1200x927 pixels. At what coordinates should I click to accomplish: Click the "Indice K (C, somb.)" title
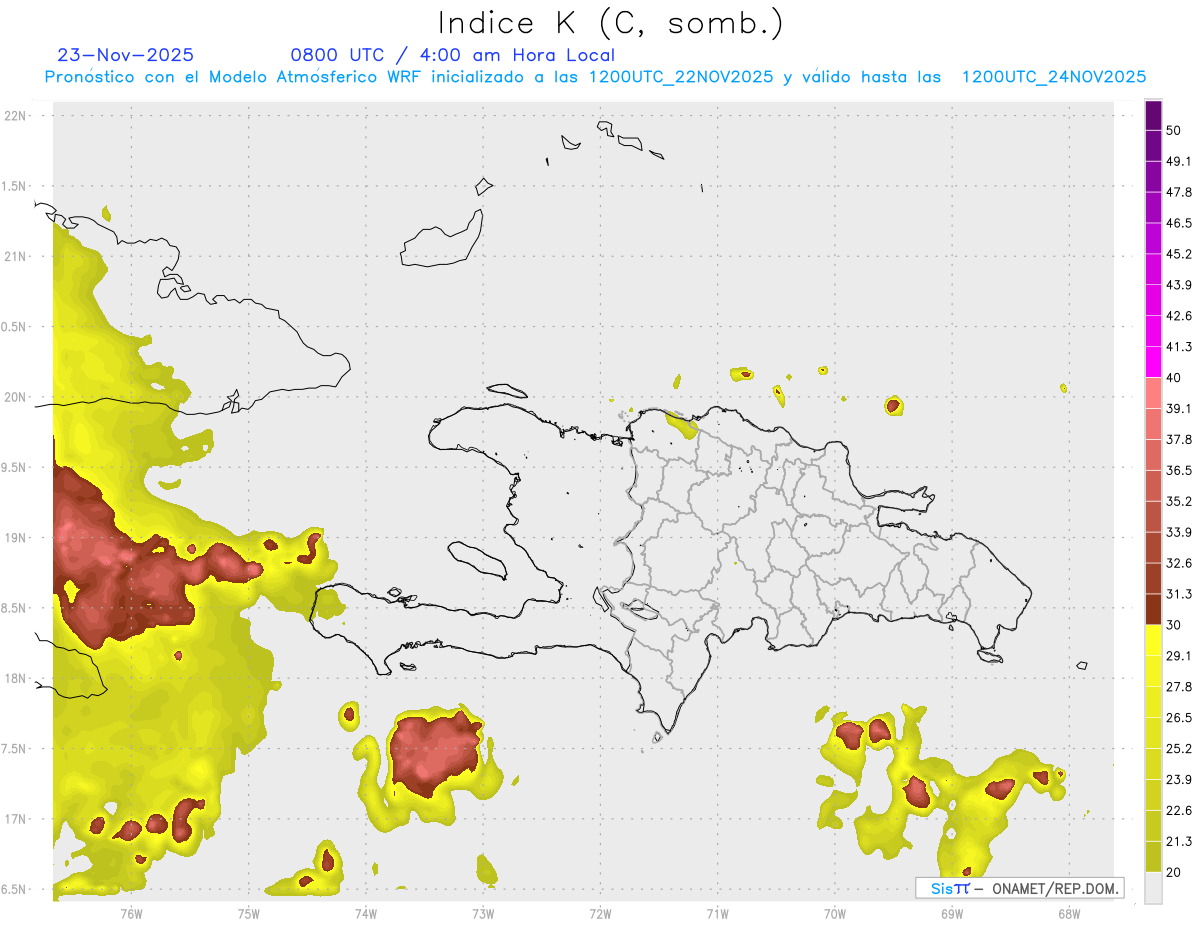coord(610,23)
